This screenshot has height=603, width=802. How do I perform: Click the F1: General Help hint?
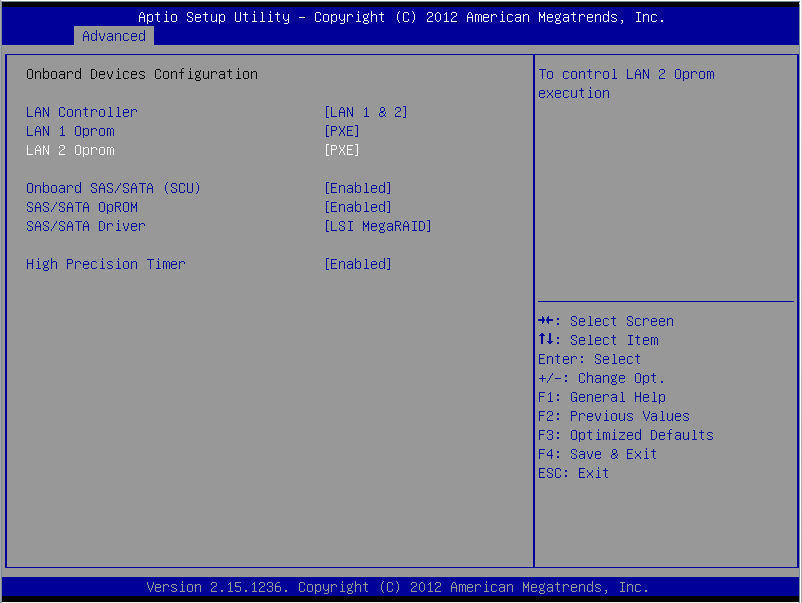(x=602, y=397)
